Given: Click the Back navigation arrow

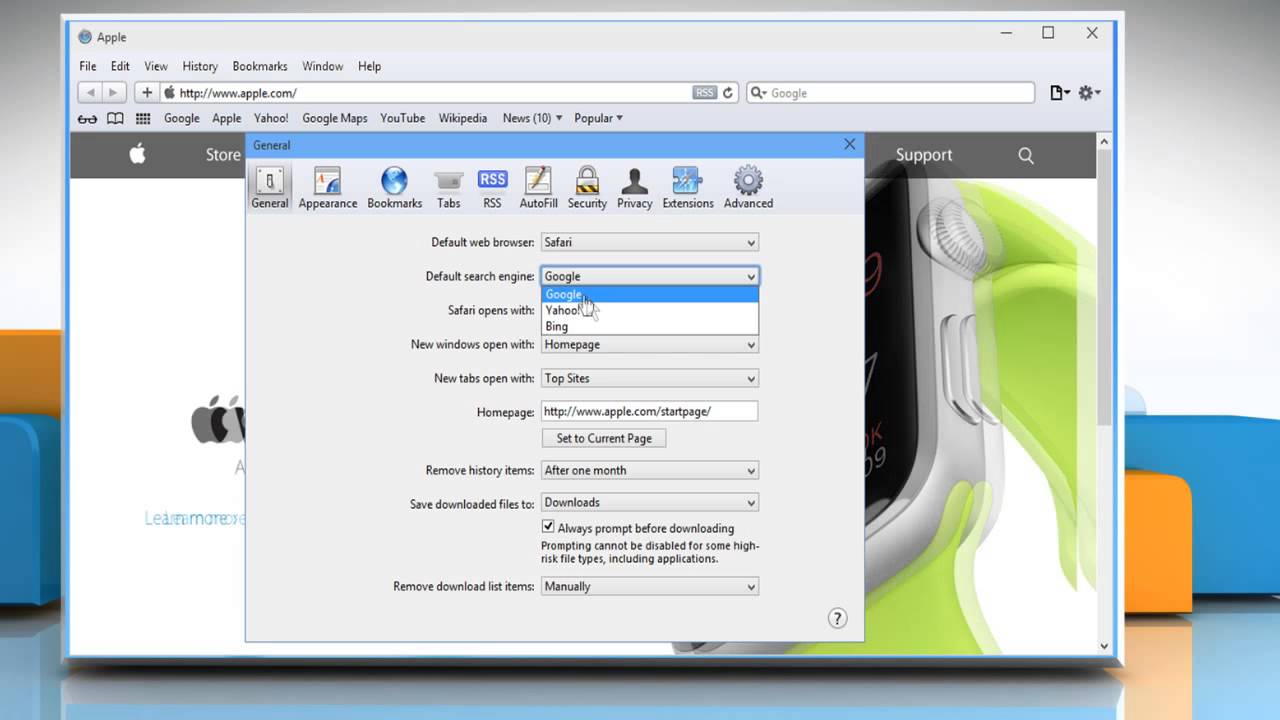Looking at the screenshot, I should coord(91,93).
